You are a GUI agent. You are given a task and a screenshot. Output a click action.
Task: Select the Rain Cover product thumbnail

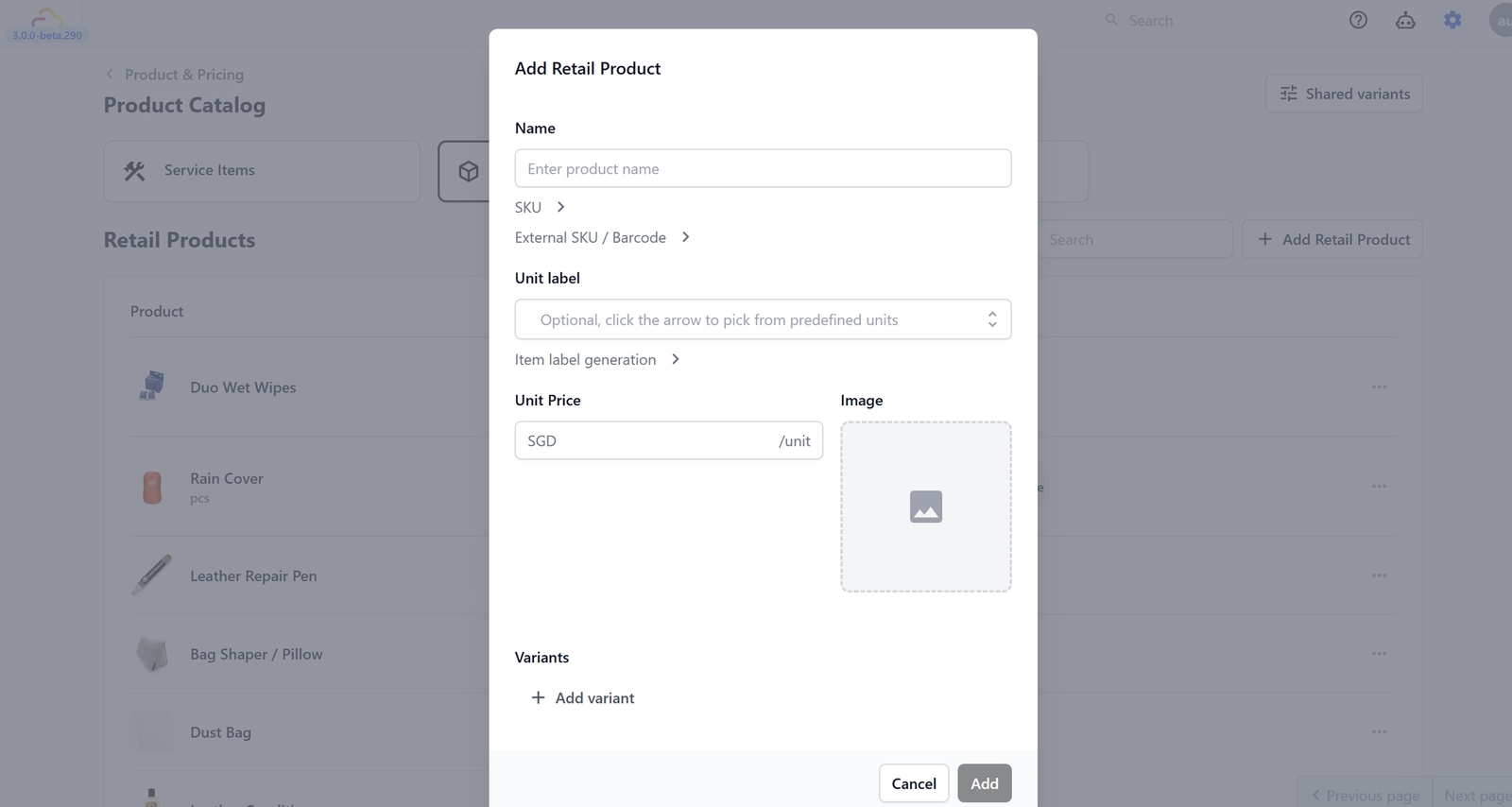(152, 488)
